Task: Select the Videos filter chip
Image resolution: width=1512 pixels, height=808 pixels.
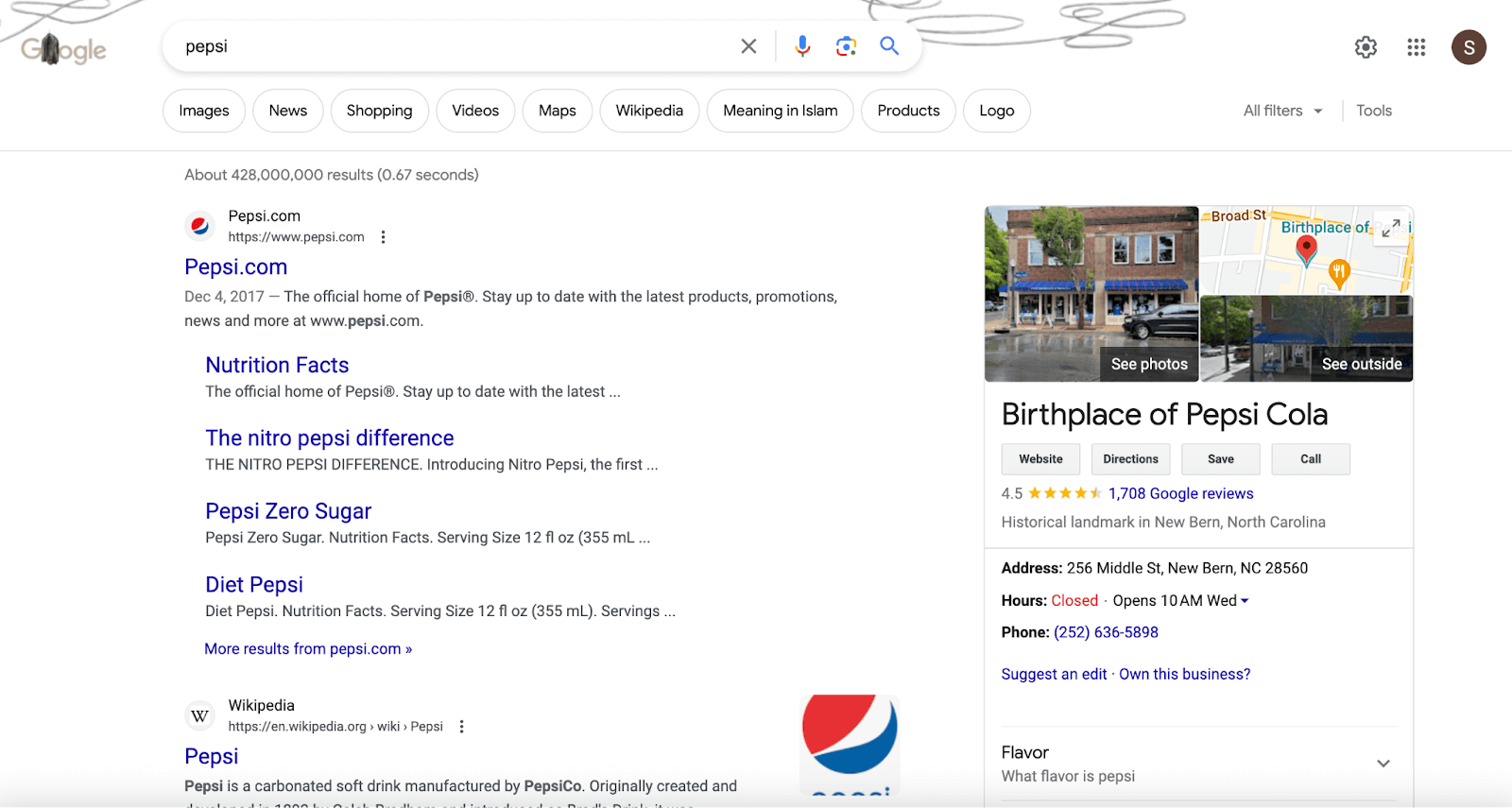Action: click(x=475, y=111)
